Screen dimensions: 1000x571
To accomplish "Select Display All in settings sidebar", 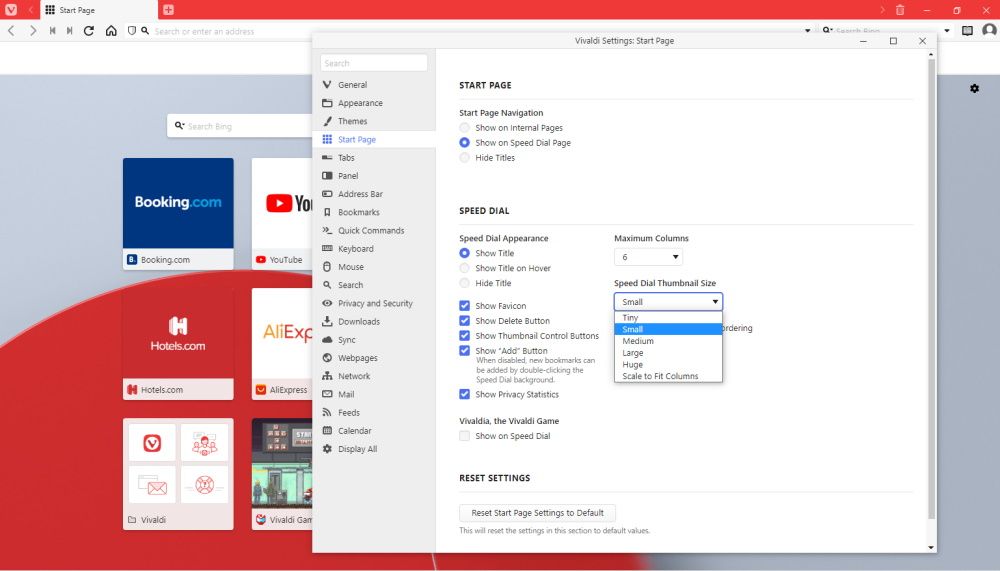I will 357,449.
